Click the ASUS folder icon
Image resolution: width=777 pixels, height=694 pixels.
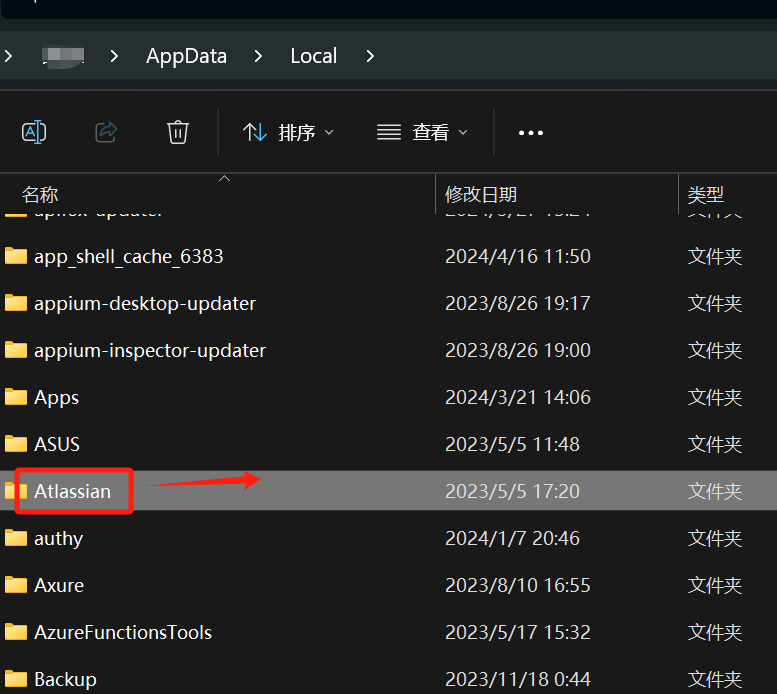[16, 444]
